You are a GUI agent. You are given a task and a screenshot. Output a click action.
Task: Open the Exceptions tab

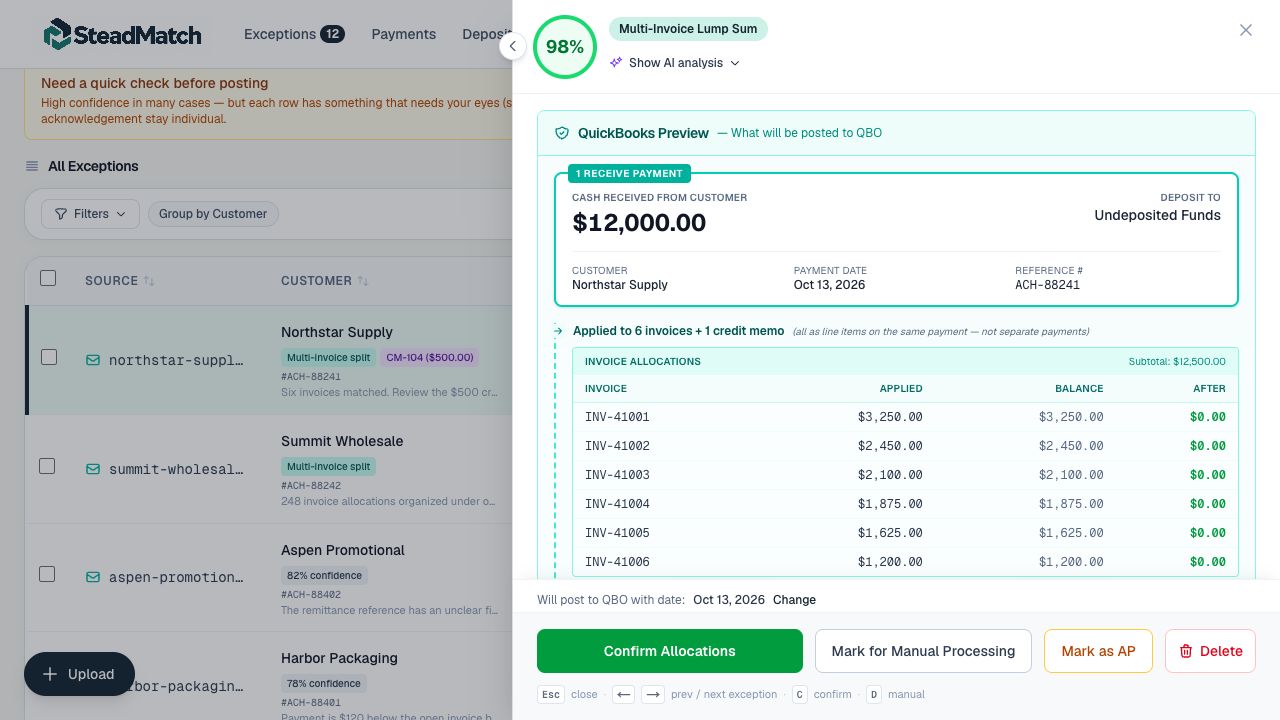294,34
